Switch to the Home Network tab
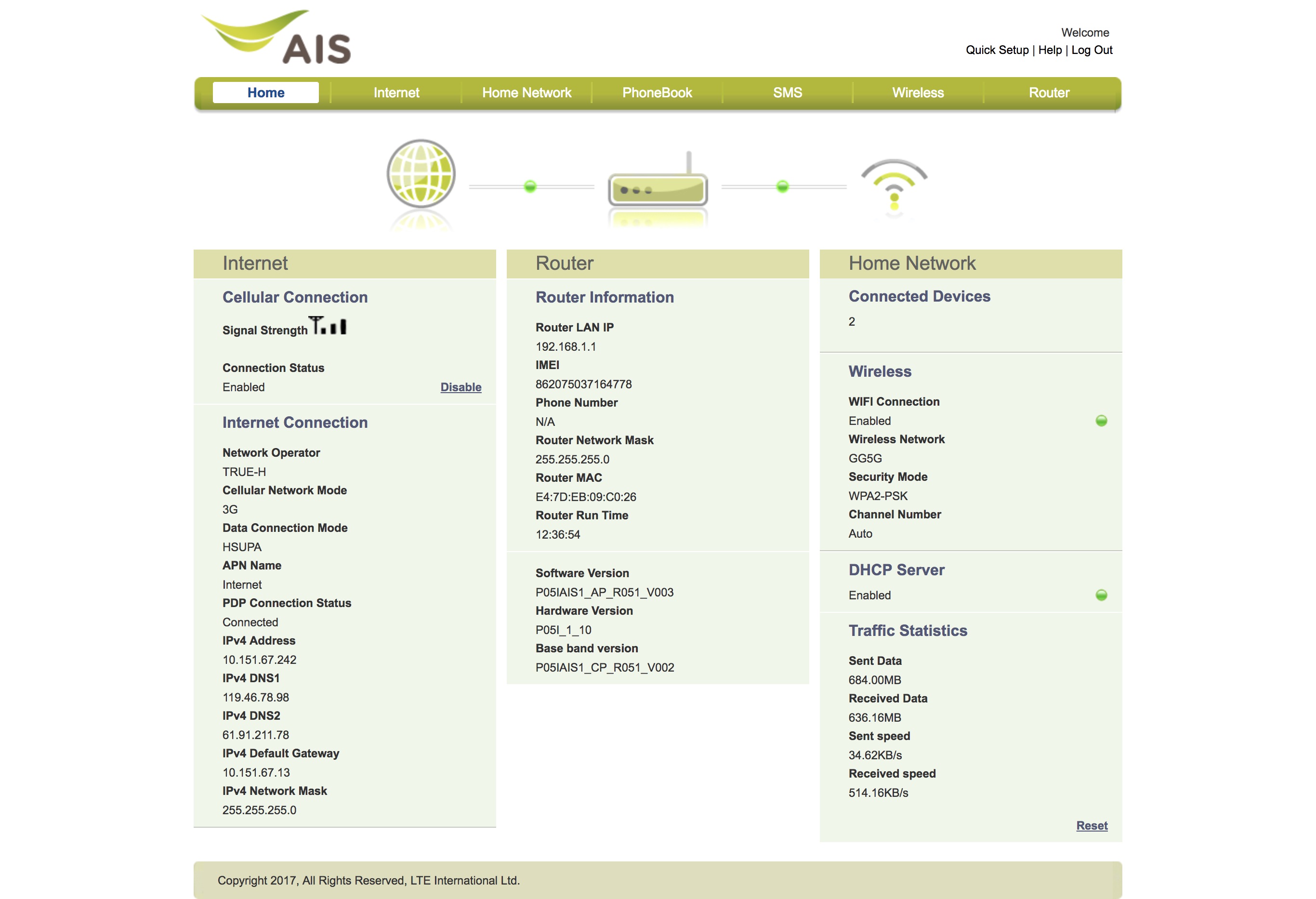 point(526,93)
